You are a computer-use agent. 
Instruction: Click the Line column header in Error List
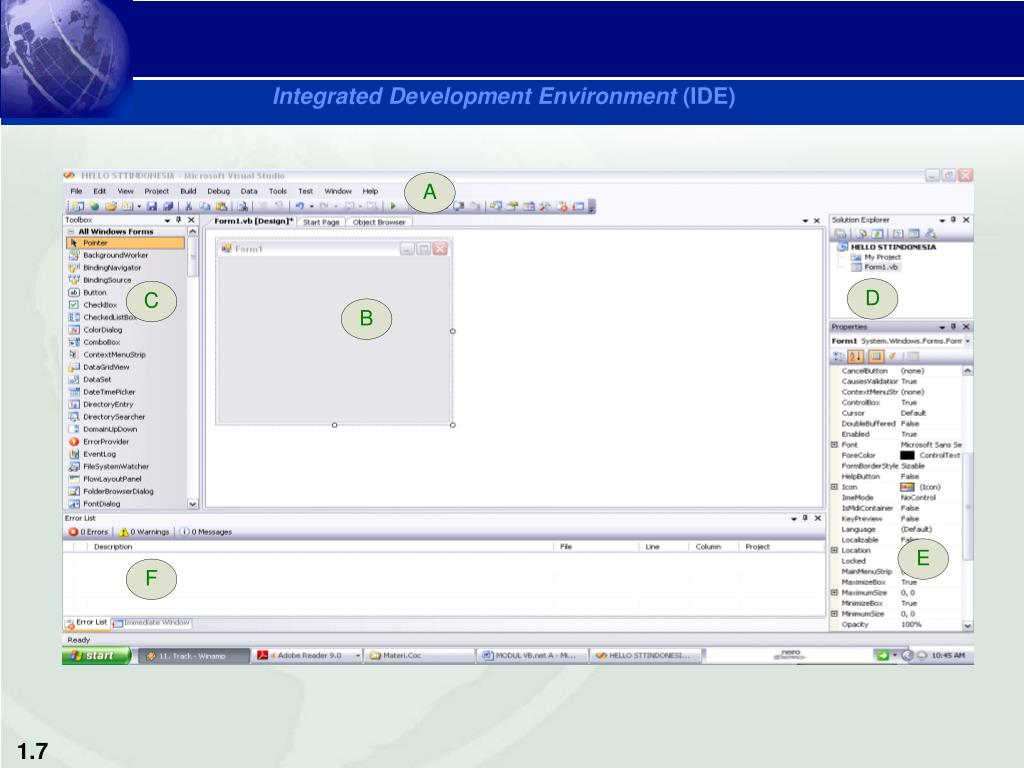[662, 547]
